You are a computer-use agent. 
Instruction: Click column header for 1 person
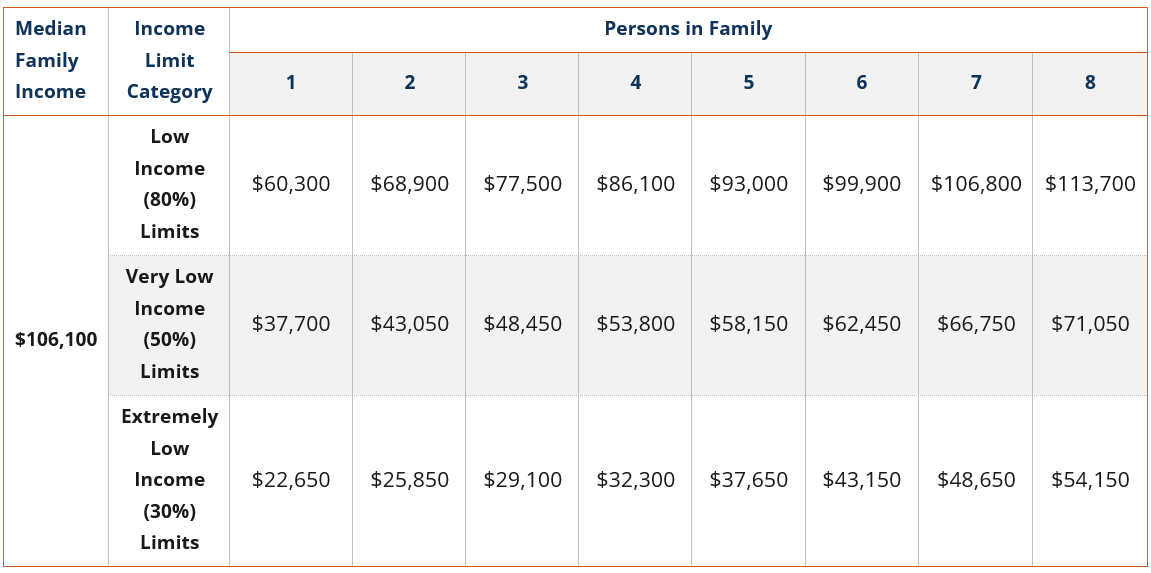291,83
